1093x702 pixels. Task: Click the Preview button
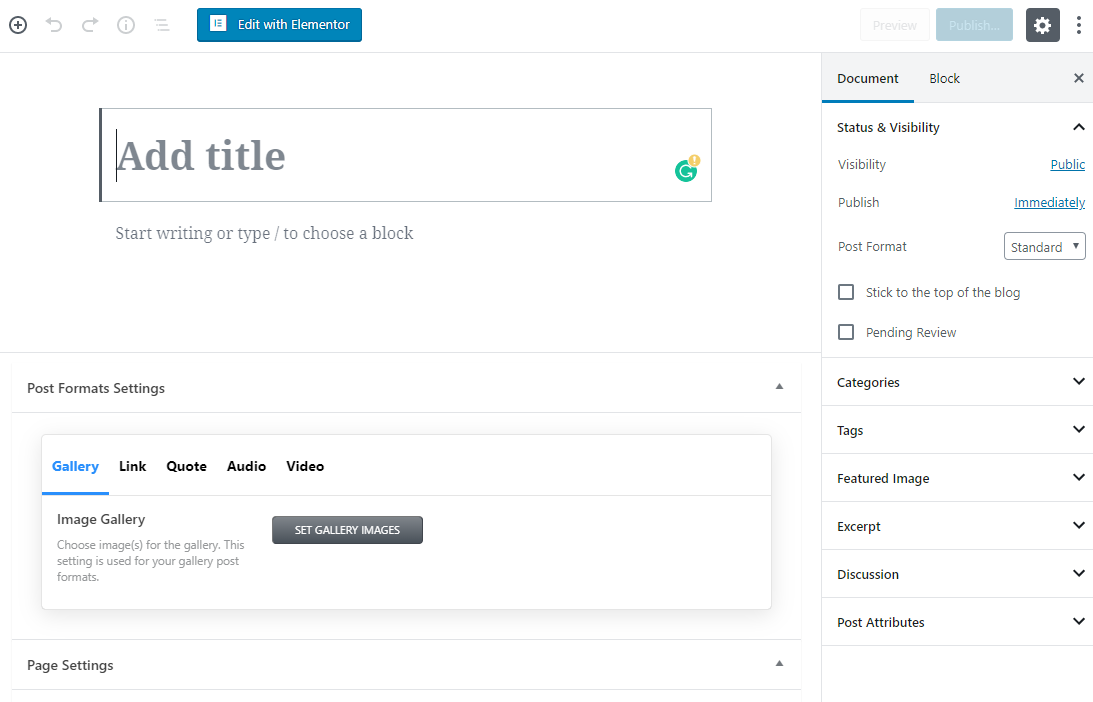click(894, 25)
